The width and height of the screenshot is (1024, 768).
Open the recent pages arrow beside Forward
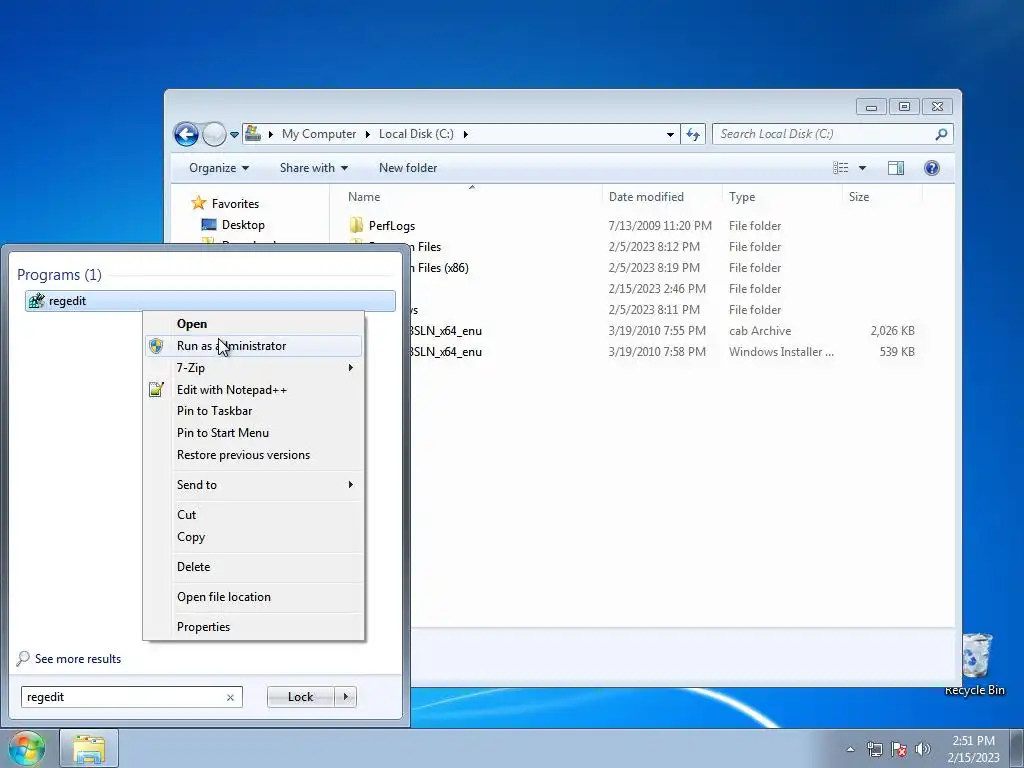click(x=234, y=135)
